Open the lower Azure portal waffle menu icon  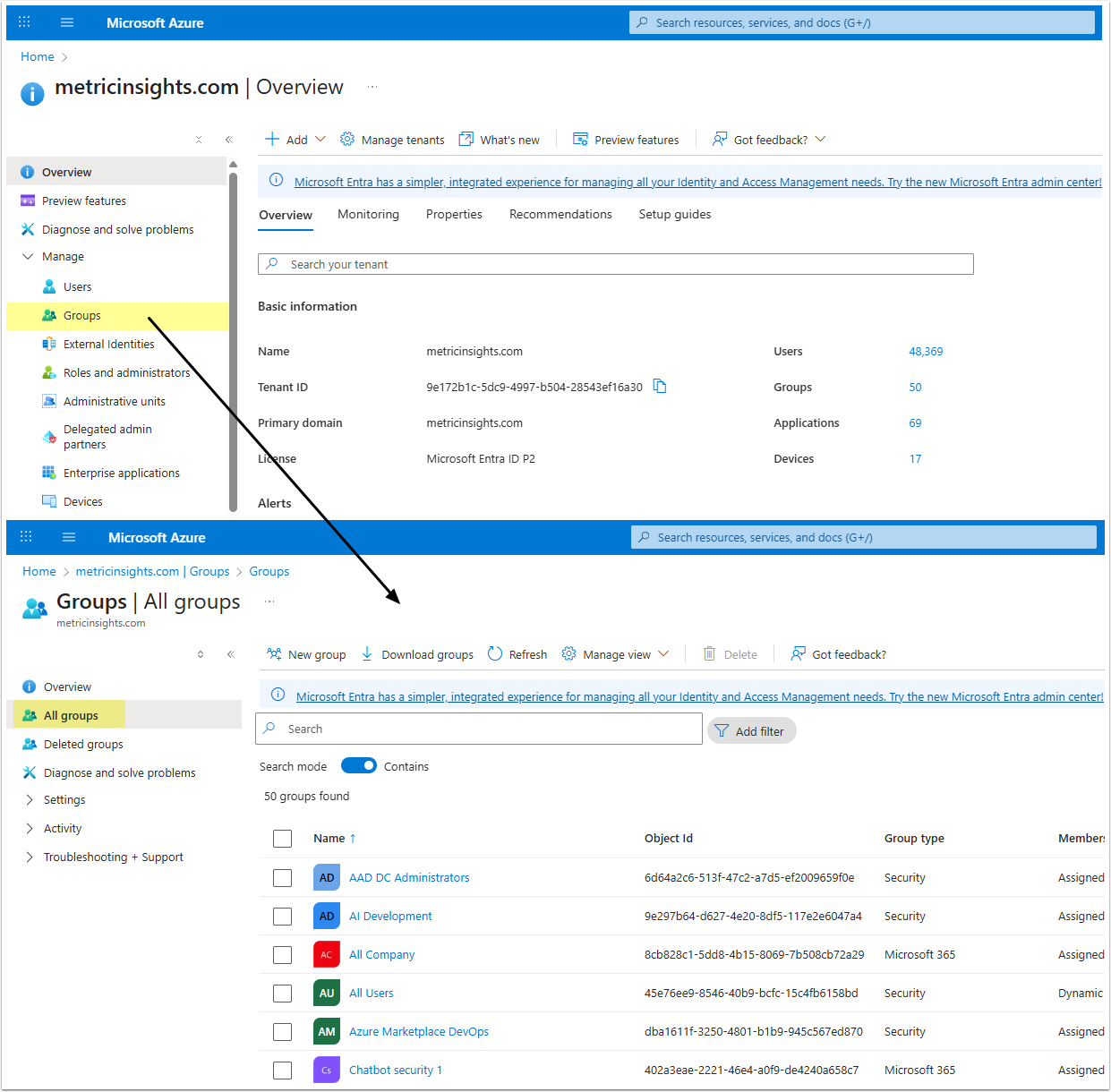(x=26, y=537)
